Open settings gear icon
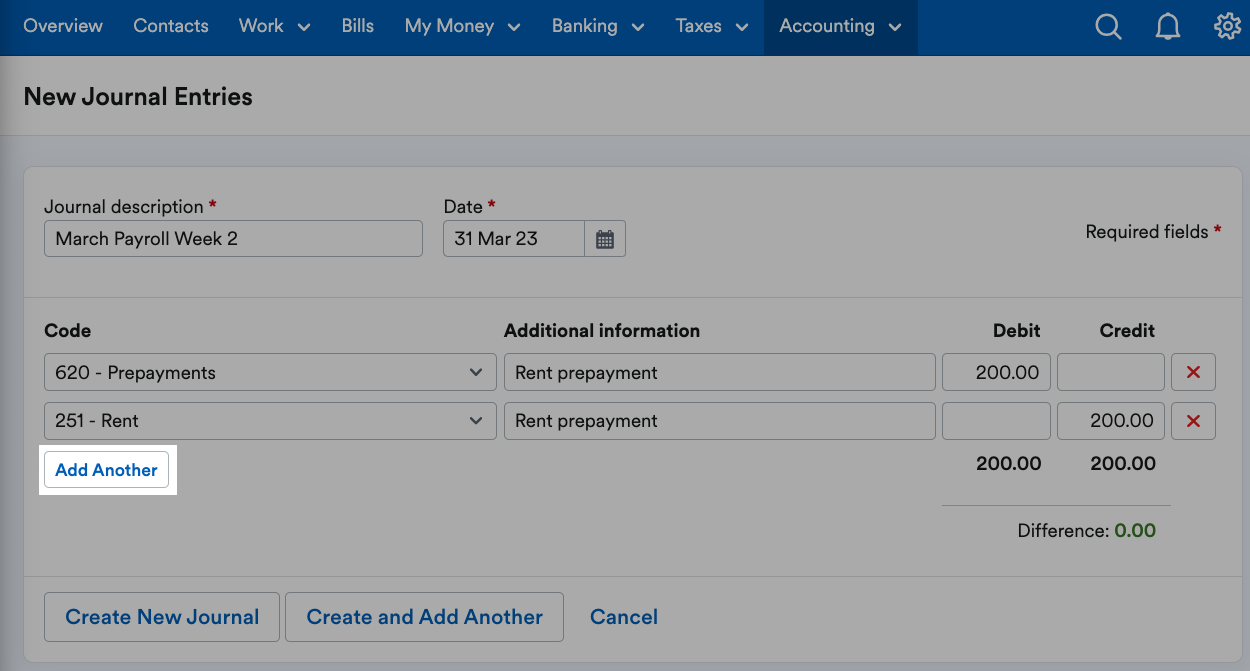 point(1227,27)
